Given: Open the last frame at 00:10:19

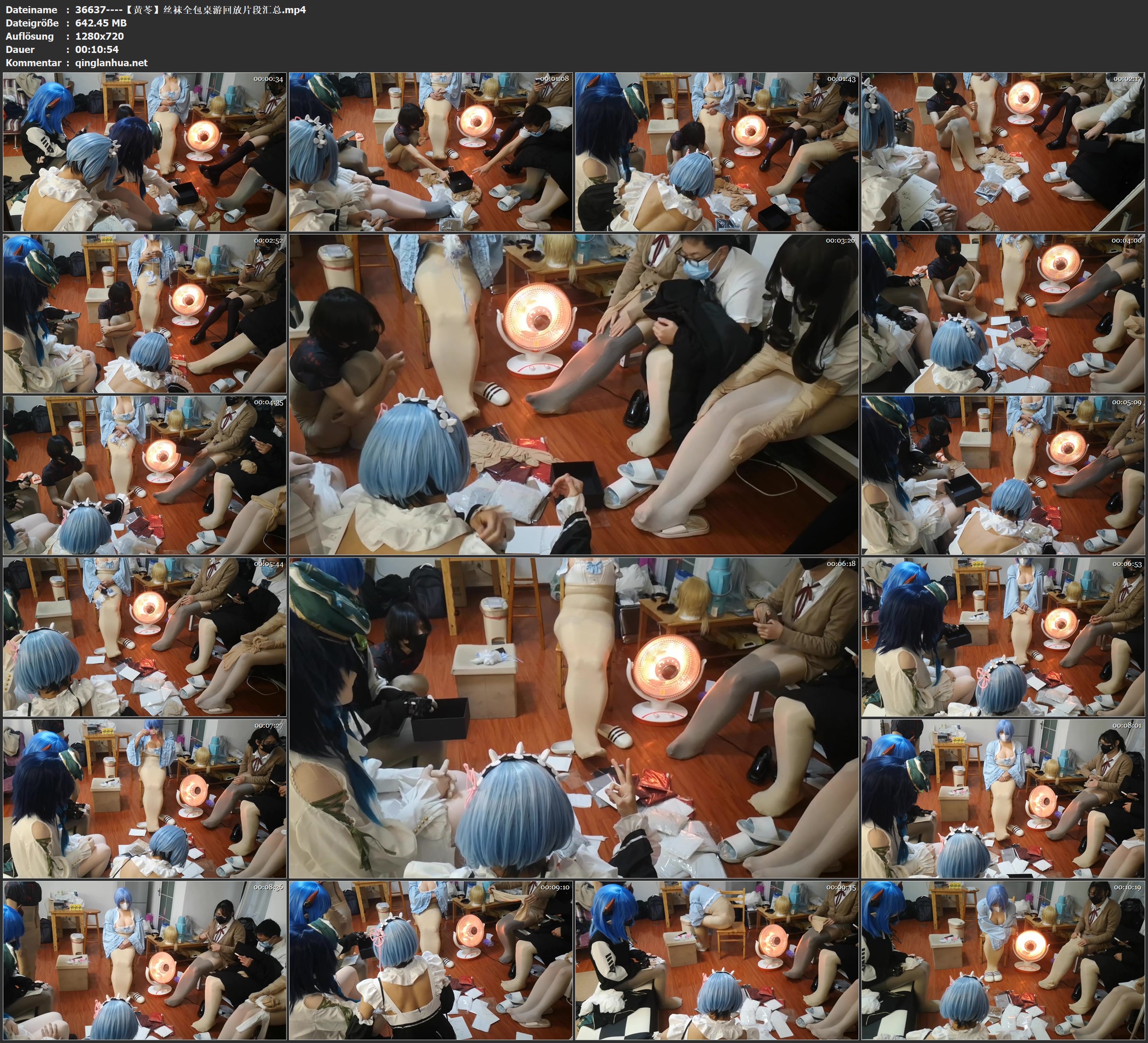Looking at the screenshot, I should tap(1003, 960).
